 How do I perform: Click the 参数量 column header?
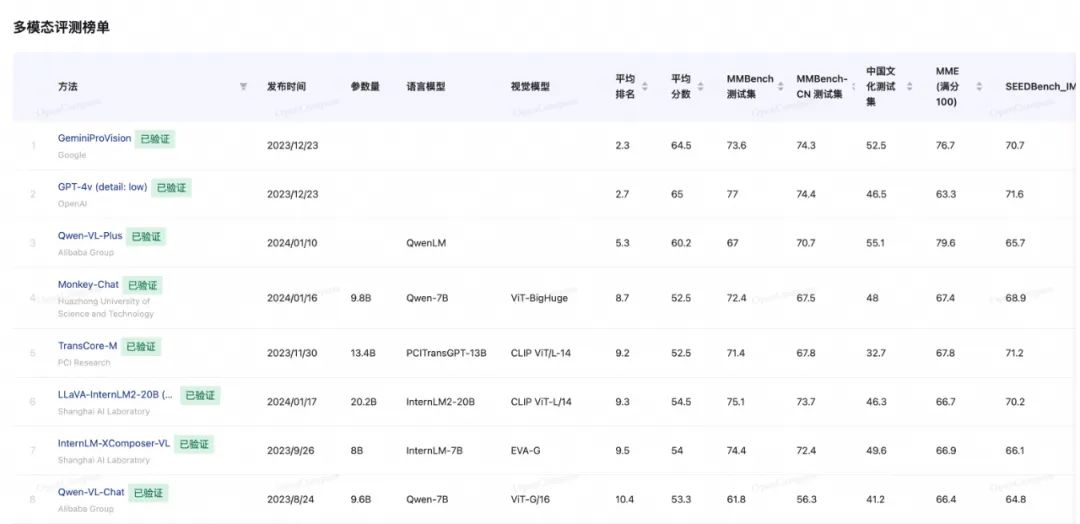pos(365,87)
